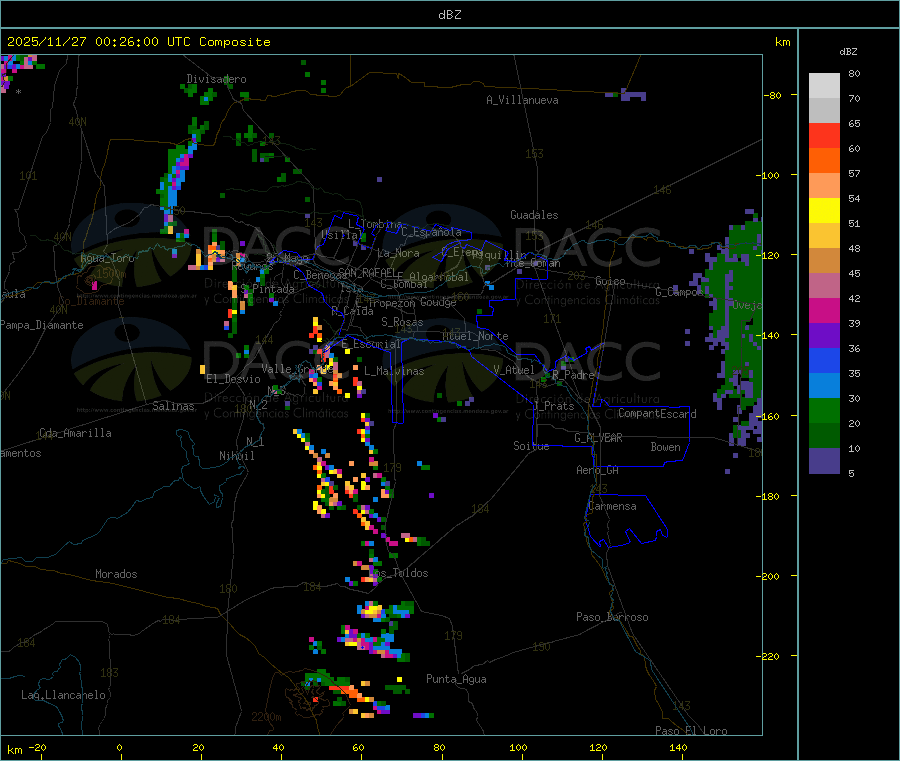Click the green 20 dBZ legend swatch
The image size is (900, 761).
[x=824, y=410]
